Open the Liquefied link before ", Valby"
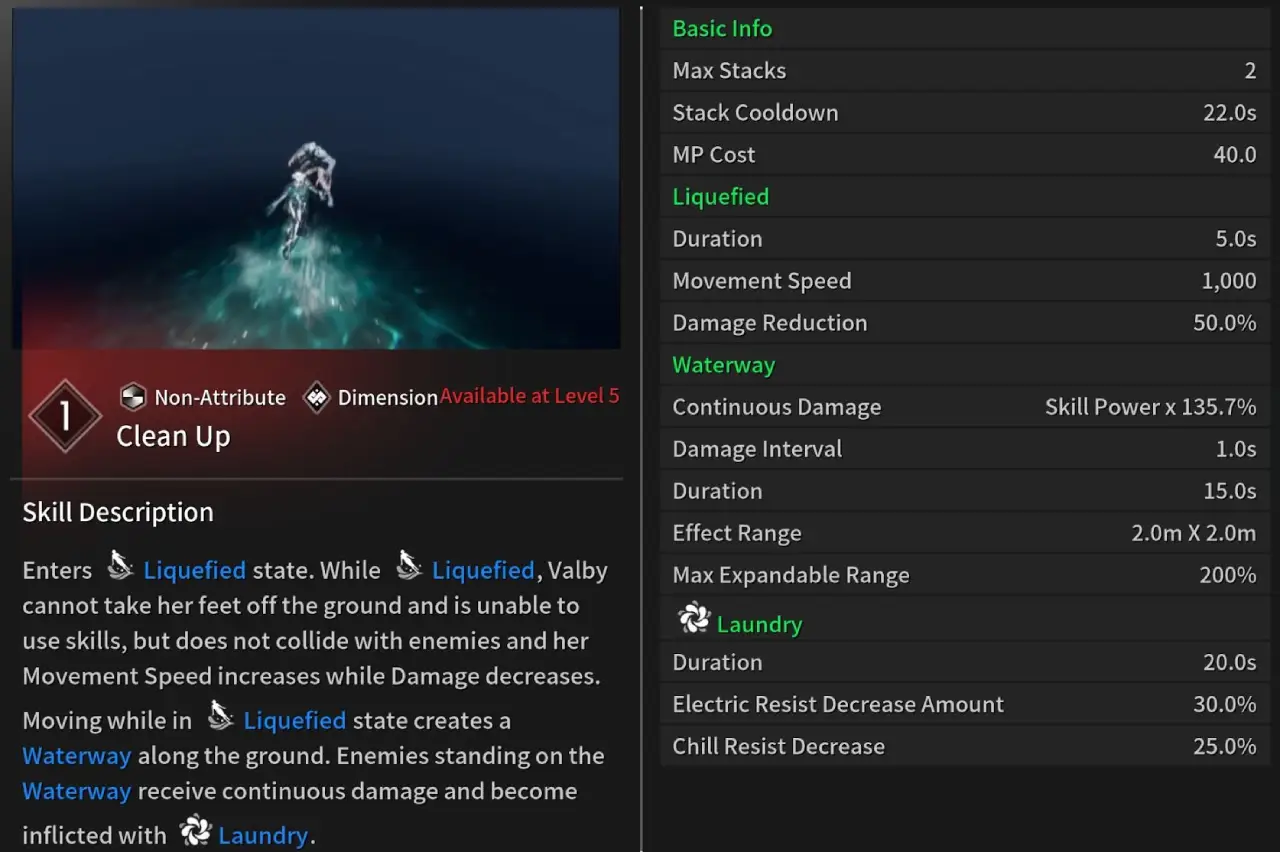 coord(483,571)
